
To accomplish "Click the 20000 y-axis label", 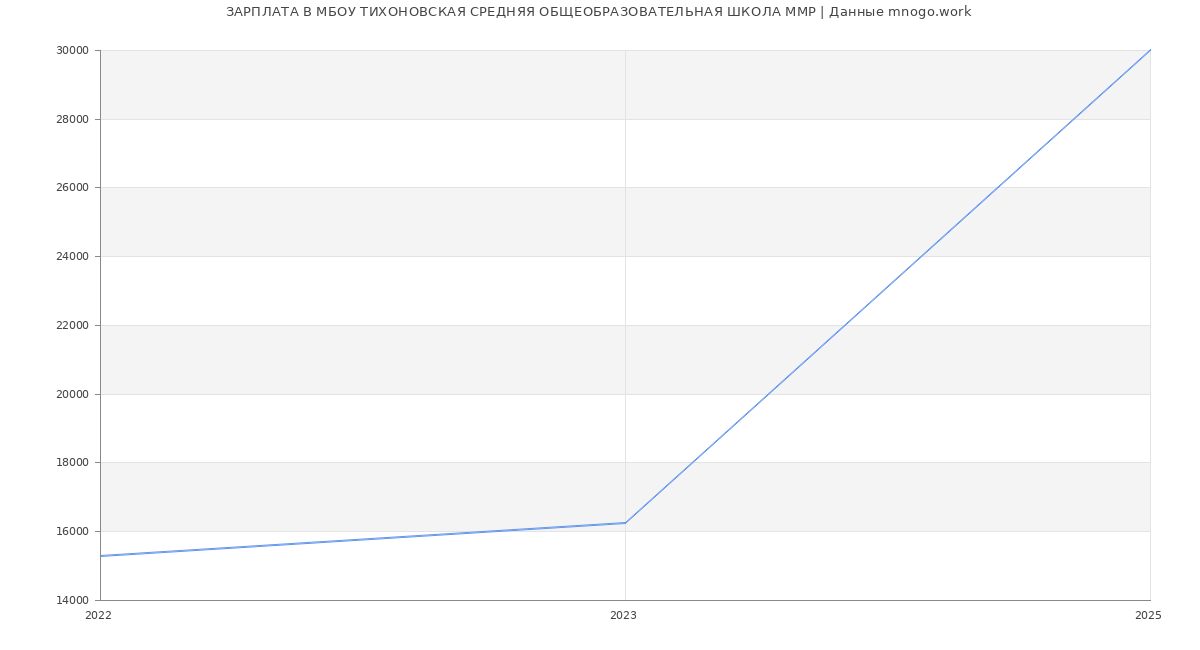I will [72, 394].
